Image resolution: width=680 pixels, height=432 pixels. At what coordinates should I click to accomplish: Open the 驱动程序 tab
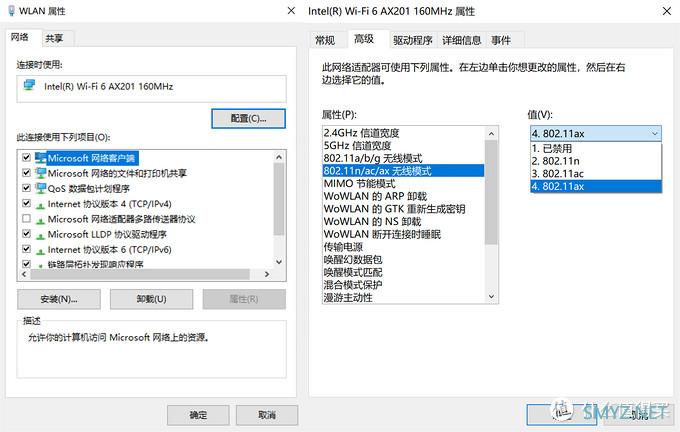point(413,40)
